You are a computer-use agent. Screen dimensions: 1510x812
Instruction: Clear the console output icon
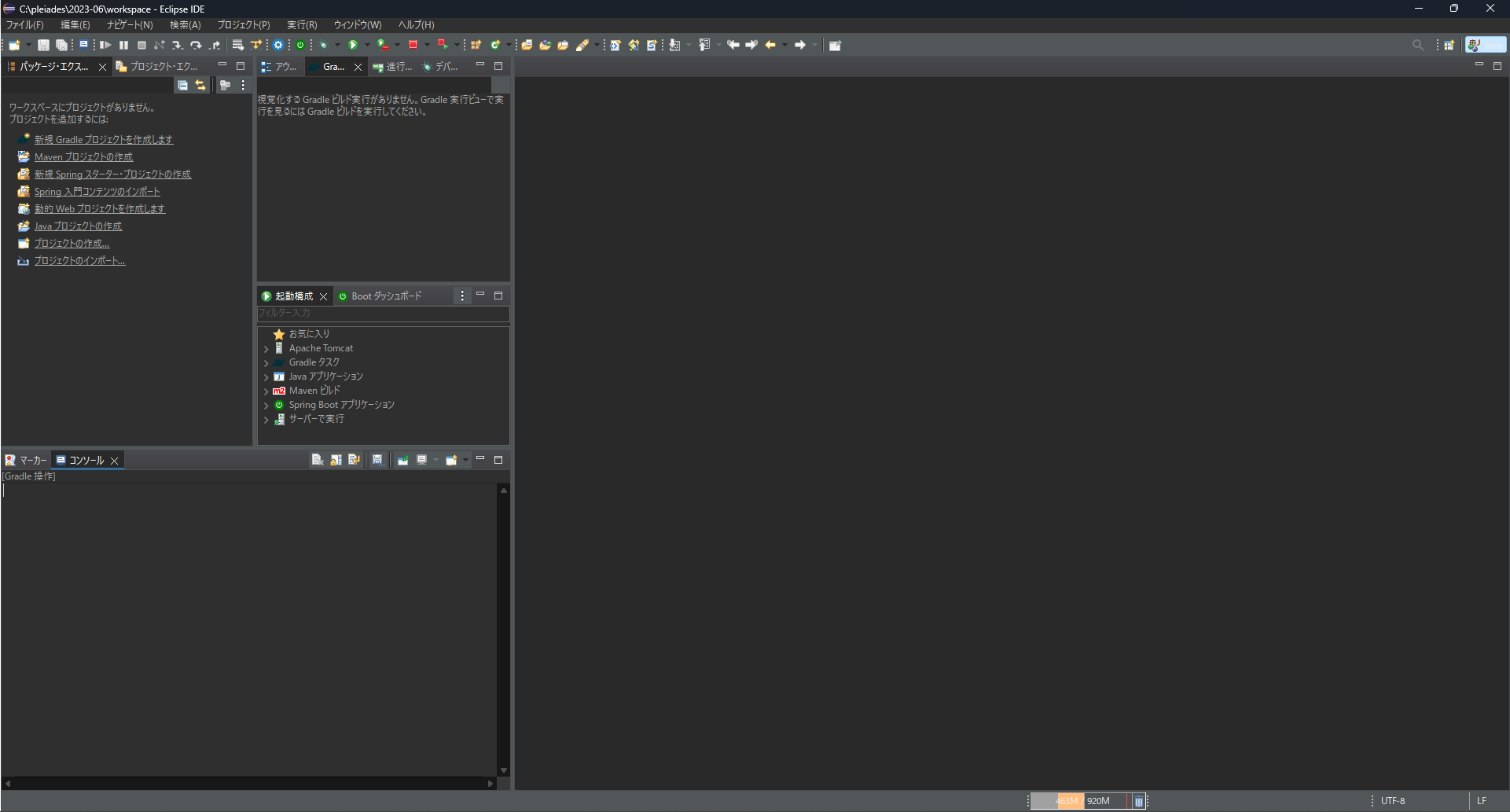click(316, 460)
